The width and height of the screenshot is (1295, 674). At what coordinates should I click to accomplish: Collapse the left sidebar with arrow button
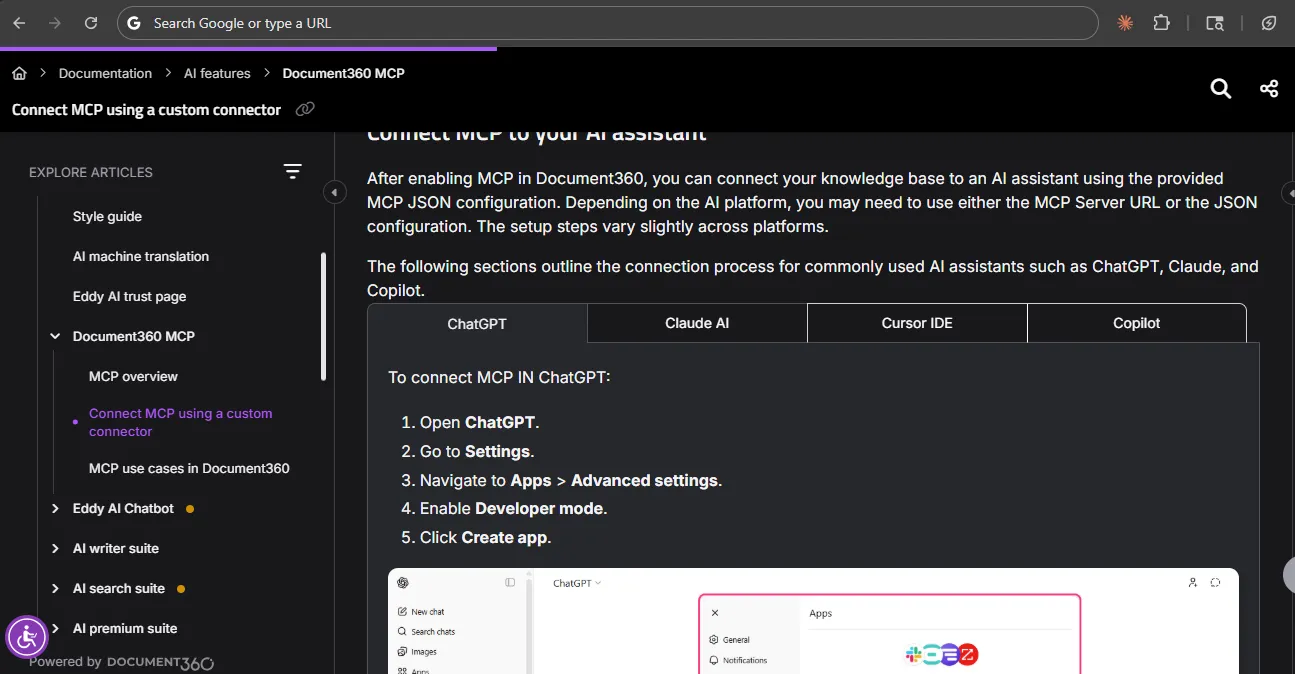click(x=335, y=192)
